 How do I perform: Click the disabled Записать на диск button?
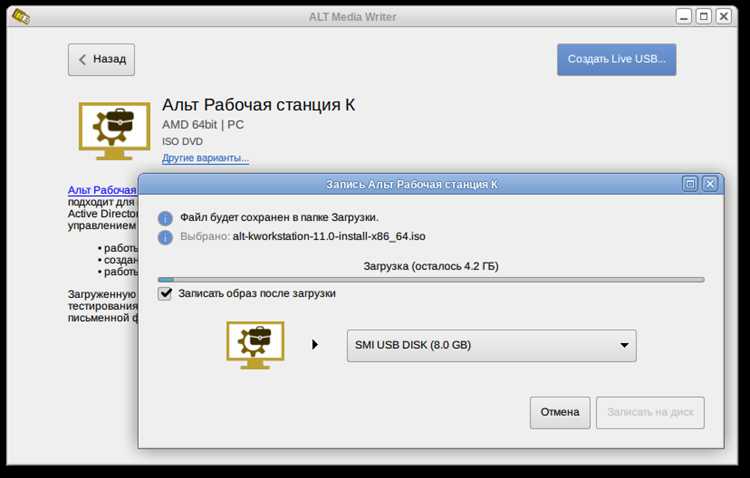point(650,412)
